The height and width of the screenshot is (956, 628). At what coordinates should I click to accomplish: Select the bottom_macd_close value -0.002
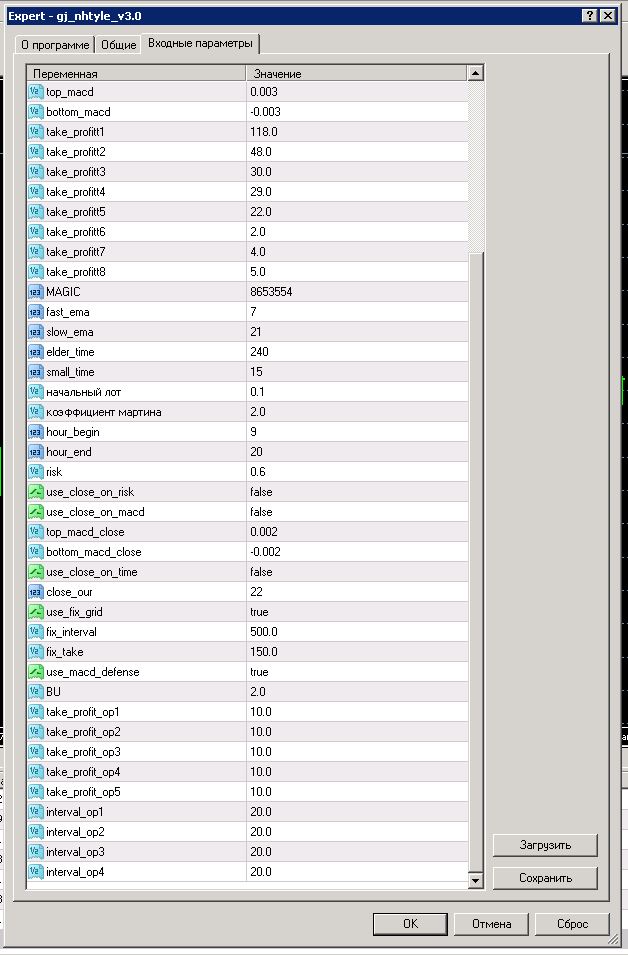266,552
